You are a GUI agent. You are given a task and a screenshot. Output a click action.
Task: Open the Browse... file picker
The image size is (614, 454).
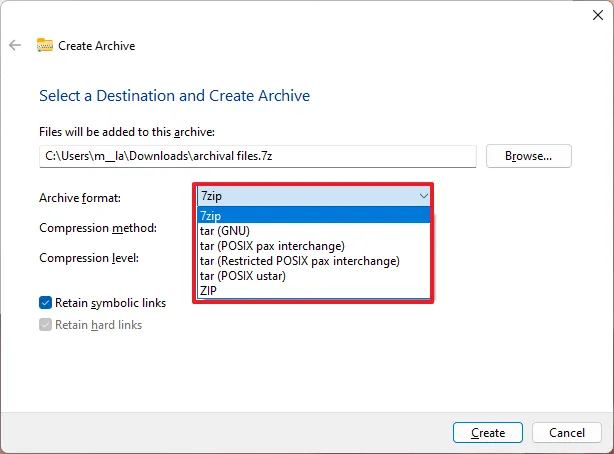[x=529, y=156]
